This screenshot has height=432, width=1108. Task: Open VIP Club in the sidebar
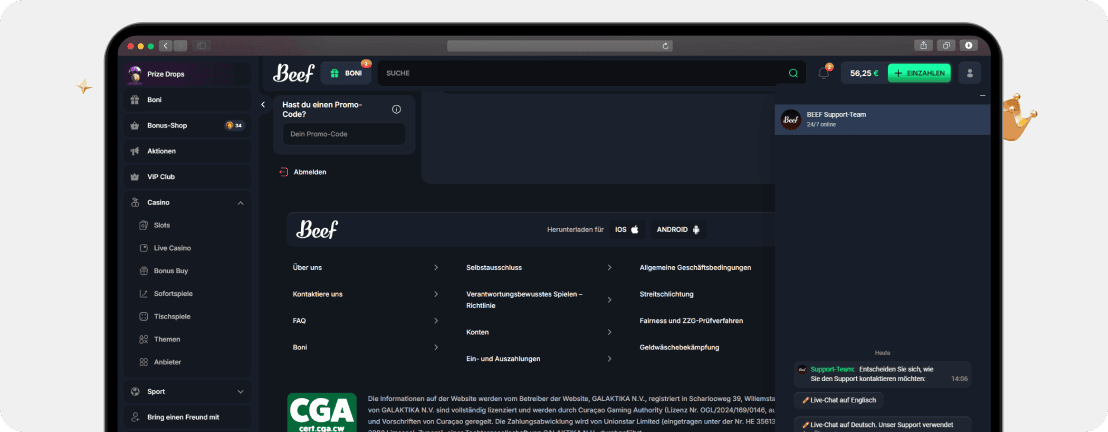[188, 177]
